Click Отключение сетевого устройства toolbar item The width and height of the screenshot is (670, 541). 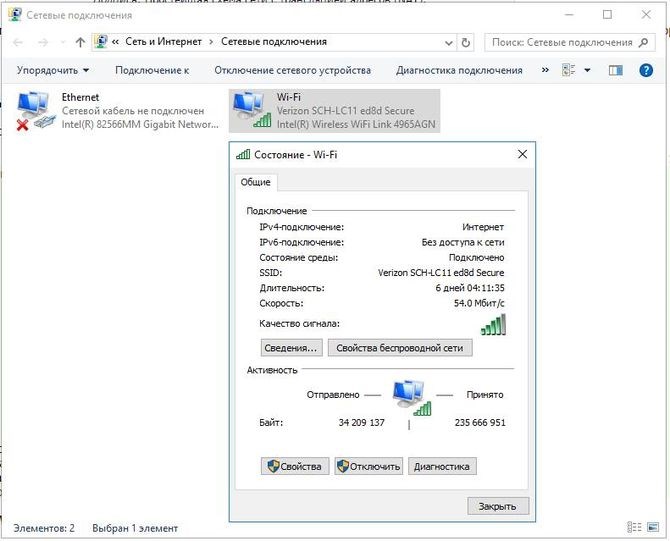coord(293,70)
